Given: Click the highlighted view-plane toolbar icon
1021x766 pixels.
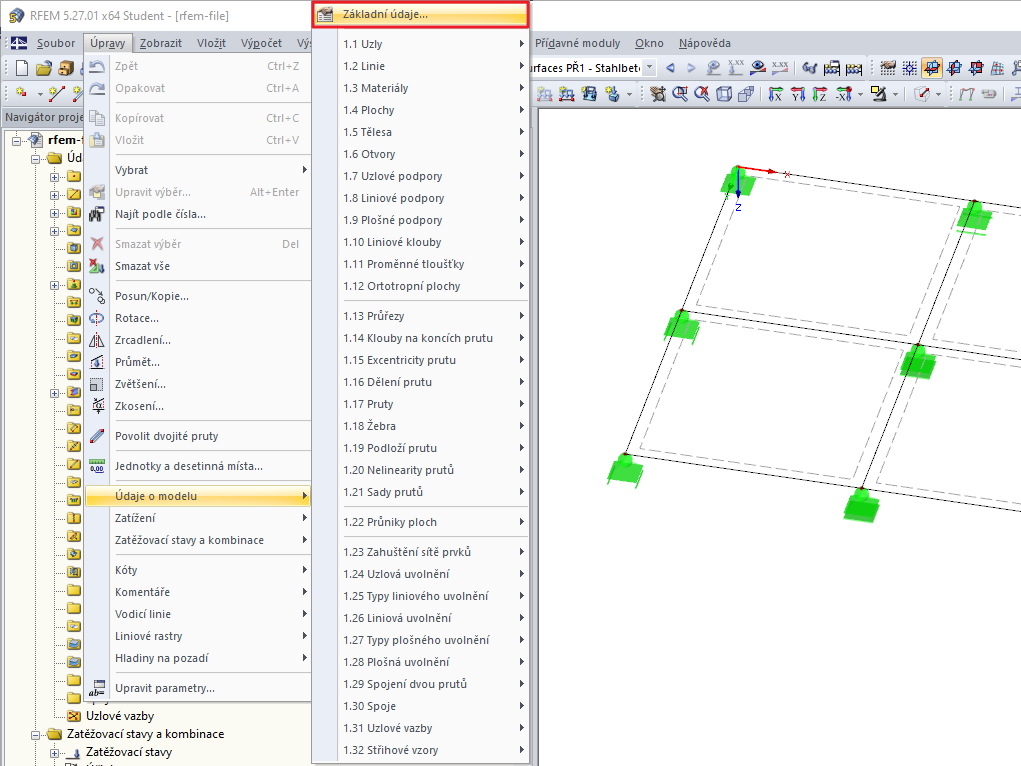Looking at the screenshot, I should (x=932, y=68).
